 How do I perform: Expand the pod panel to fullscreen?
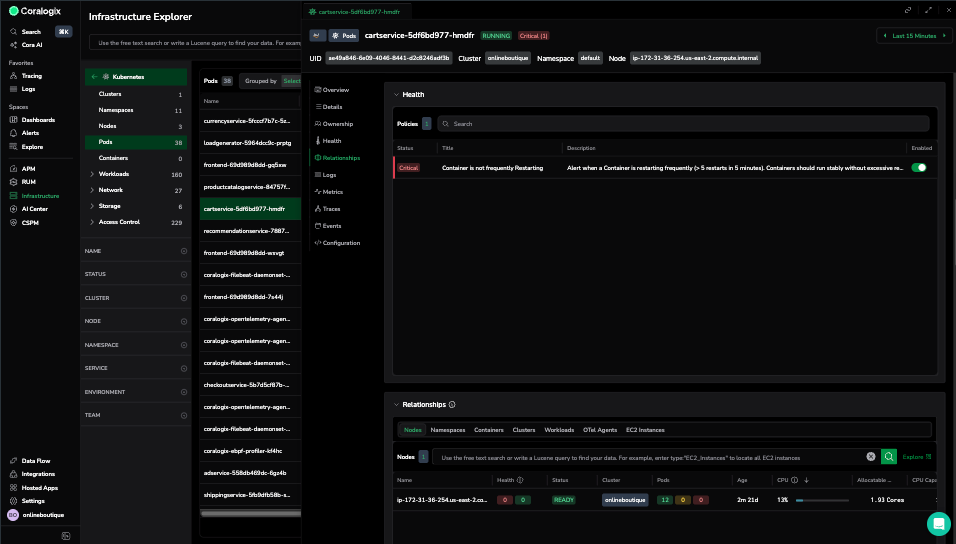[928, 9]
